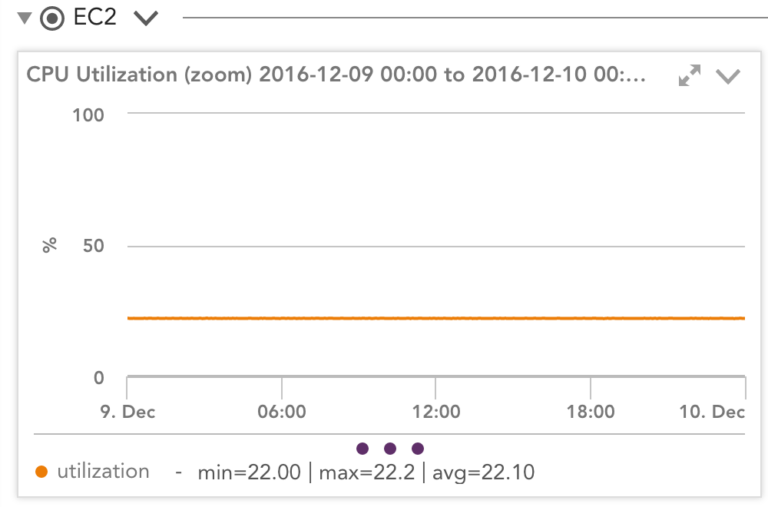Click the orange utilization line
Screen dimensions: 768x507
click(436, 318)
